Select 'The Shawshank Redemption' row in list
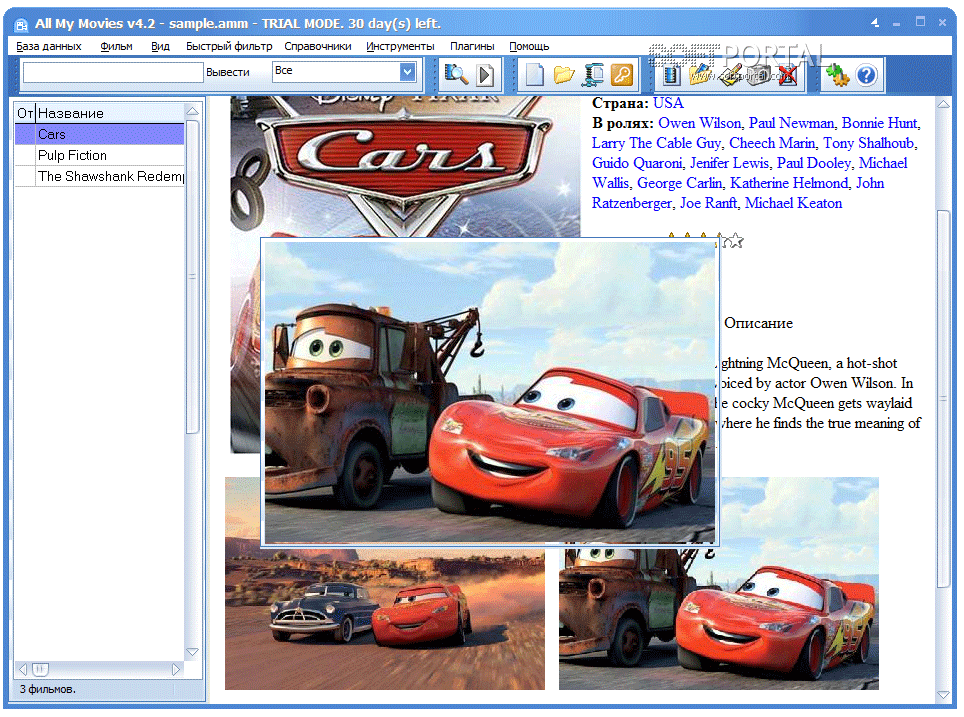Viewport: 964px width, 717px height. pyautogui.click(x=100, y=176)
